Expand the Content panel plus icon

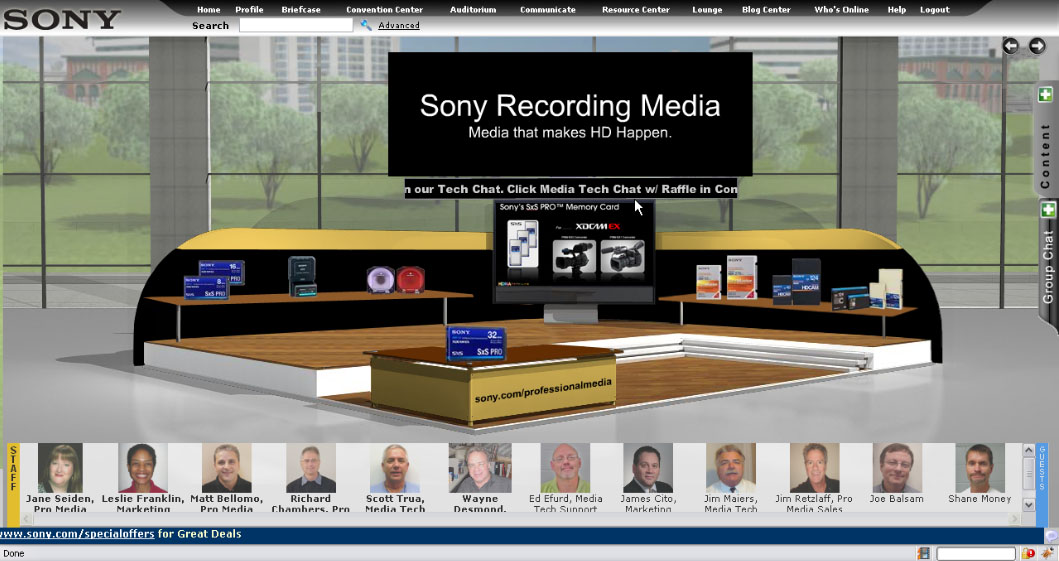click(1045, 95)
